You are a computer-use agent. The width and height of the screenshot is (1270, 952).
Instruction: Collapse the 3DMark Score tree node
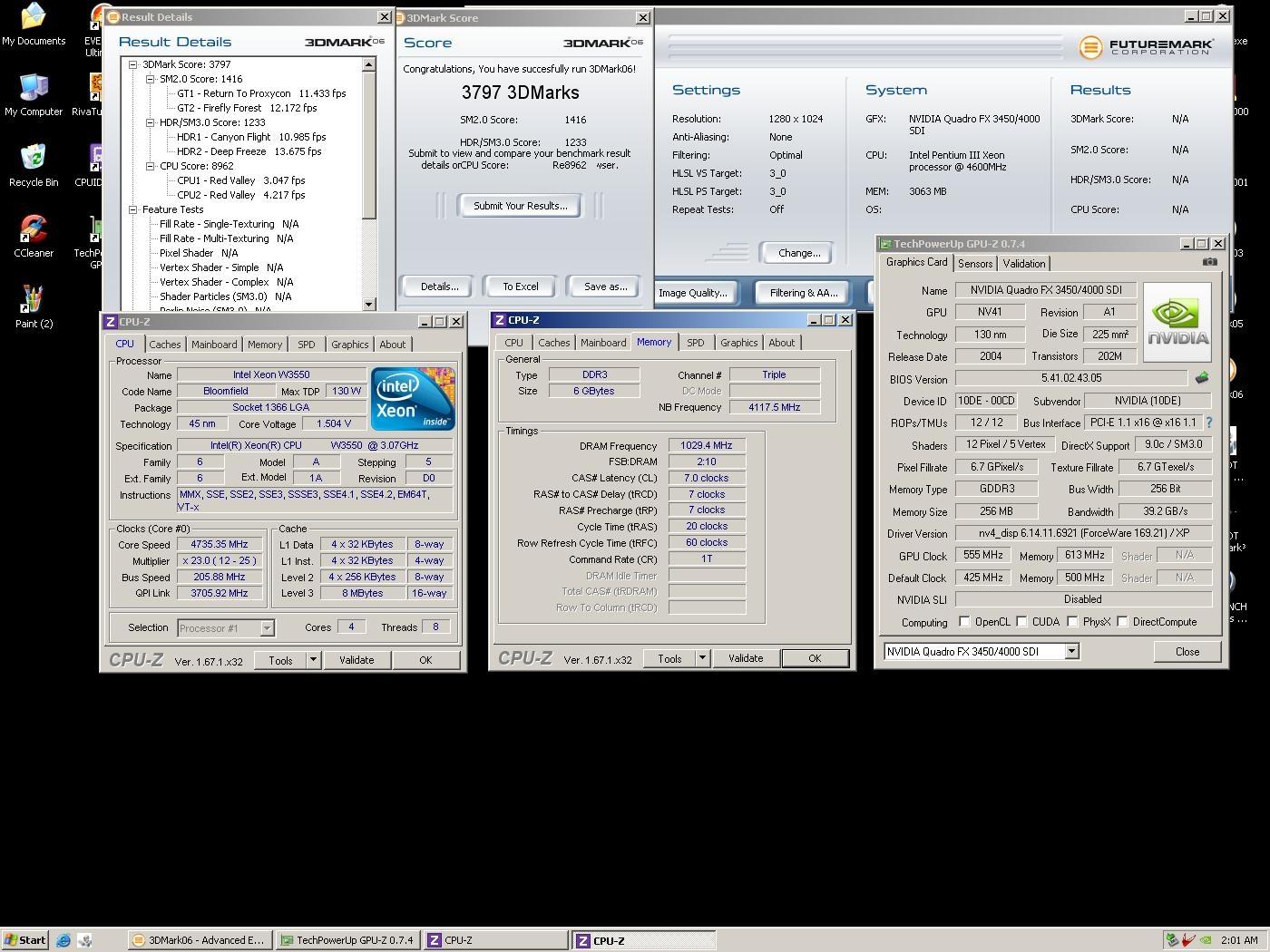tap(133, 64)
